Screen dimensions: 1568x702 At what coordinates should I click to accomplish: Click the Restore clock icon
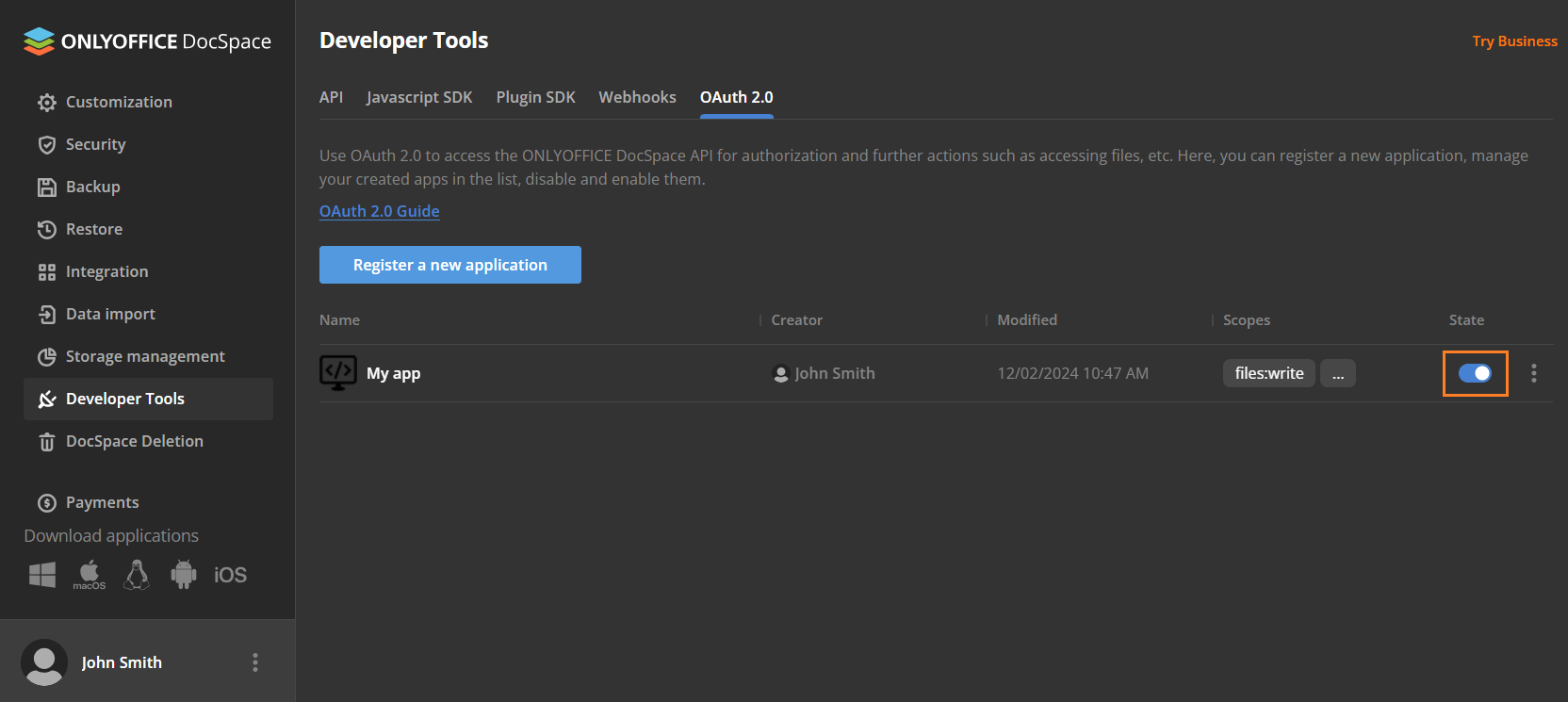tap(47, 229)
